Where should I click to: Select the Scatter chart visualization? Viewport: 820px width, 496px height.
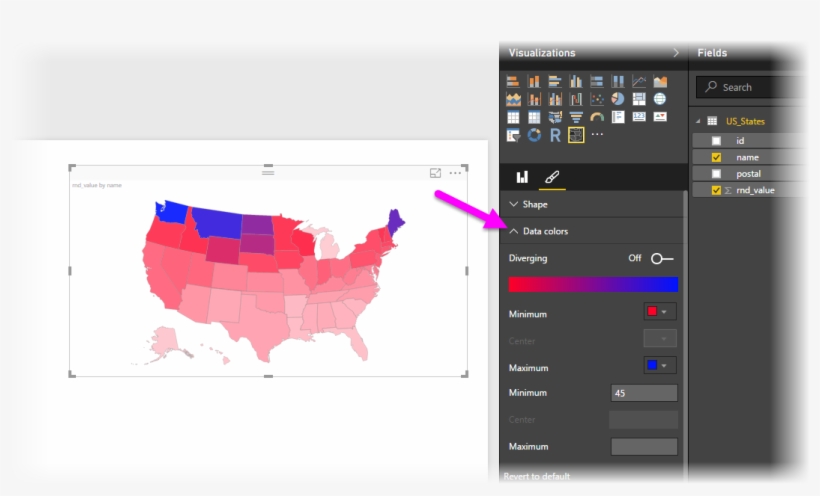coord(597,99)
